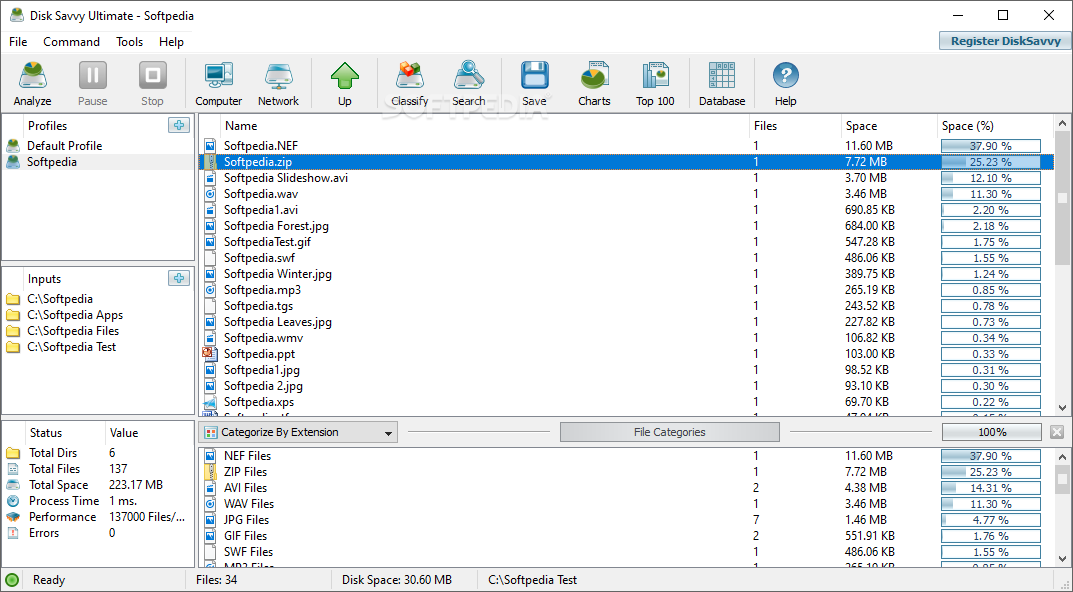Select the GIF Files category row

click(x=627, y=536)
